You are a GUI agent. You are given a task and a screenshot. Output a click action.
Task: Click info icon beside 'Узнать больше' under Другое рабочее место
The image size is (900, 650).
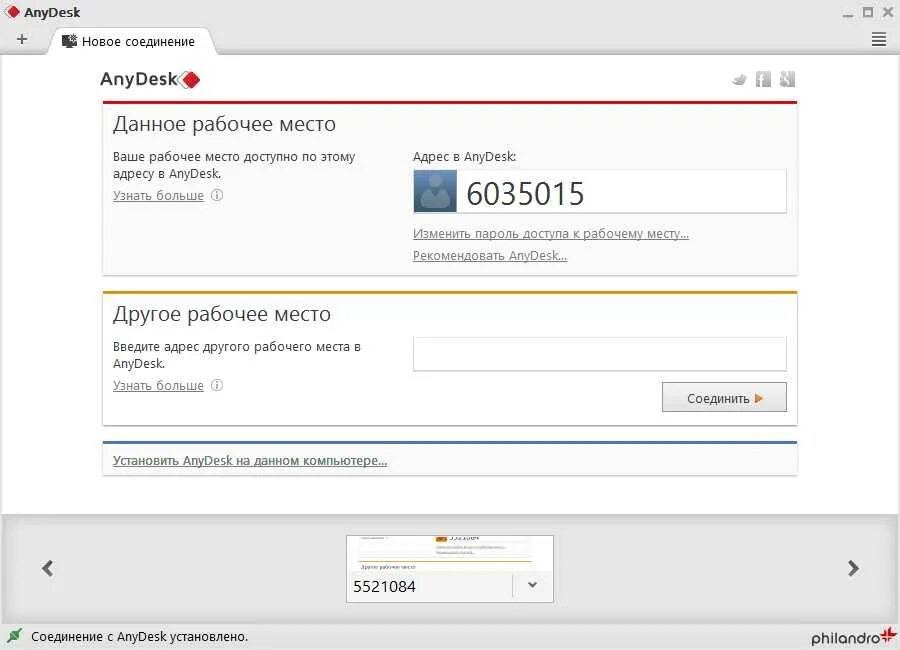click(217, 385)
